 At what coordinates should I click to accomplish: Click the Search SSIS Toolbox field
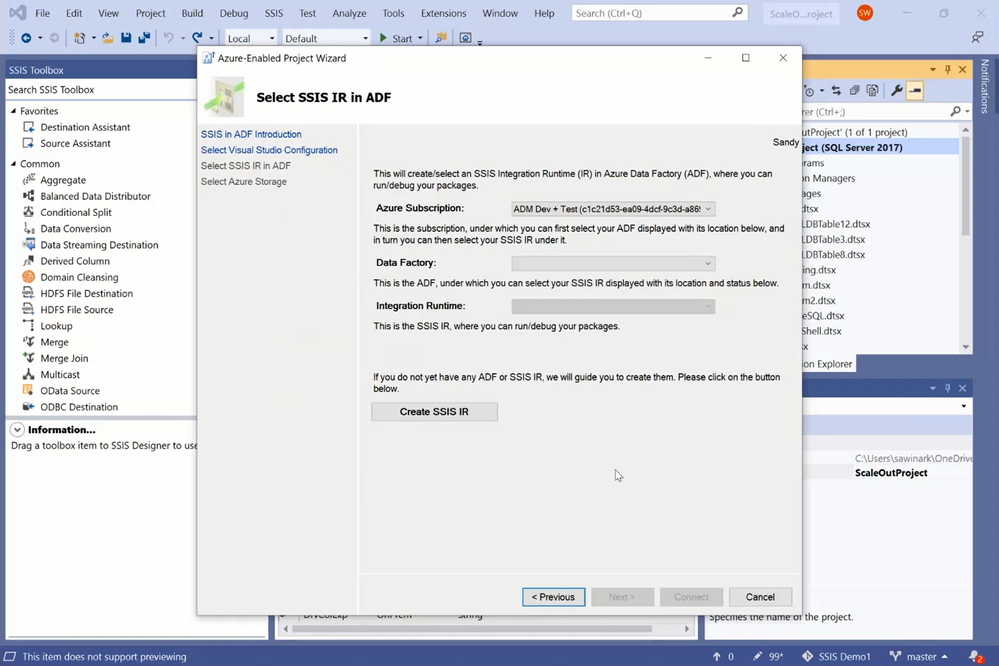101,90
